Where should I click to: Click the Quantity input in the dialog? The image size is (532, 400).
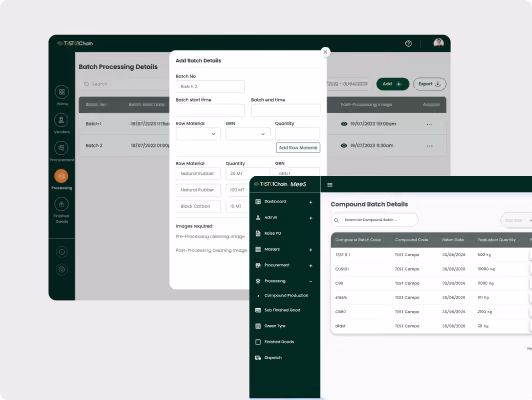298,134
